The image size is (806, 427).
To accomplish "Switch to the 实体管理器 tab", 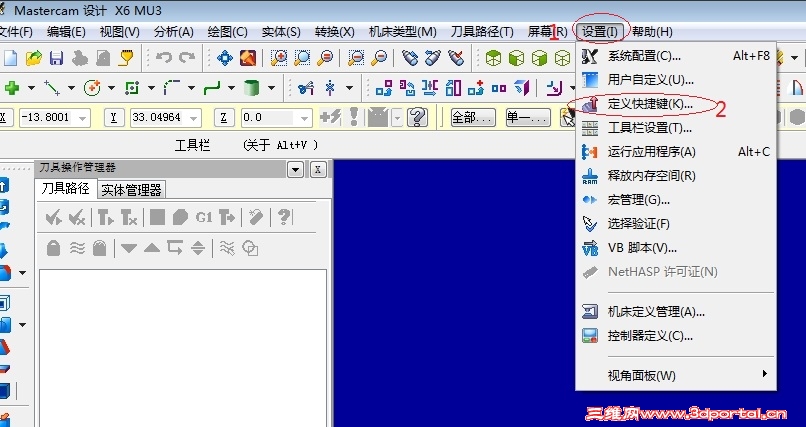I will click(131, 190).
